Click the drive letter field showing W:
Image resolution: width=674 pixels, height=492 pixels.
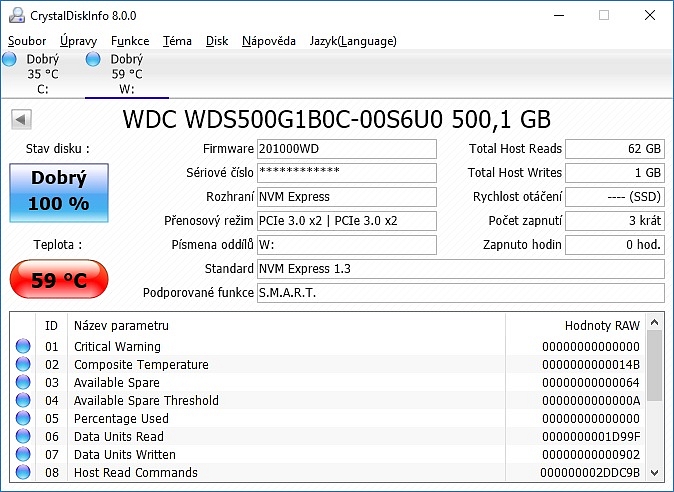click(346, 245)
